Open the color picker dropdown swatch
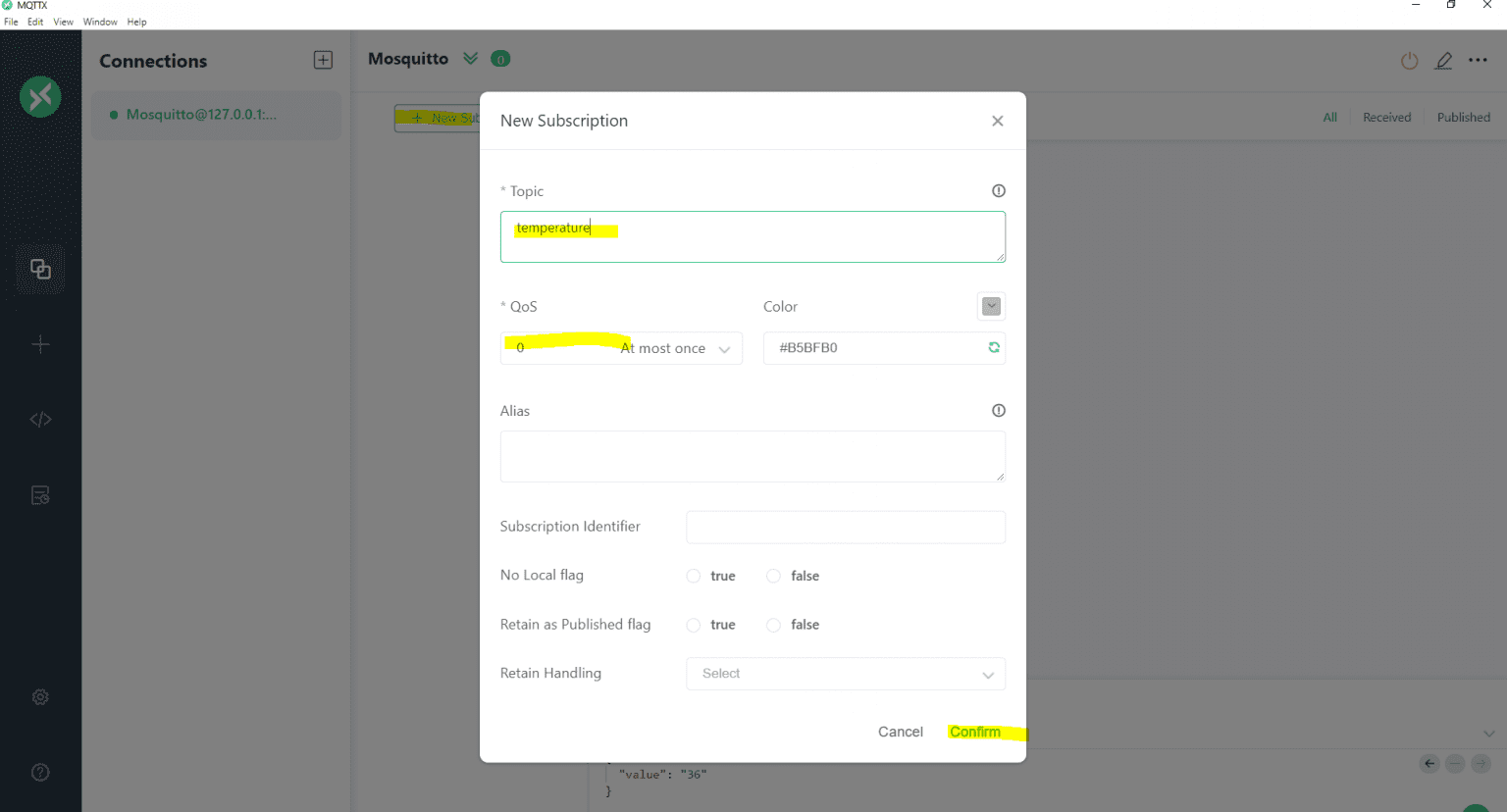Image resolution: width=1507 pixels, height=812 pixels. pyautogui.click(x=991, y=306)
